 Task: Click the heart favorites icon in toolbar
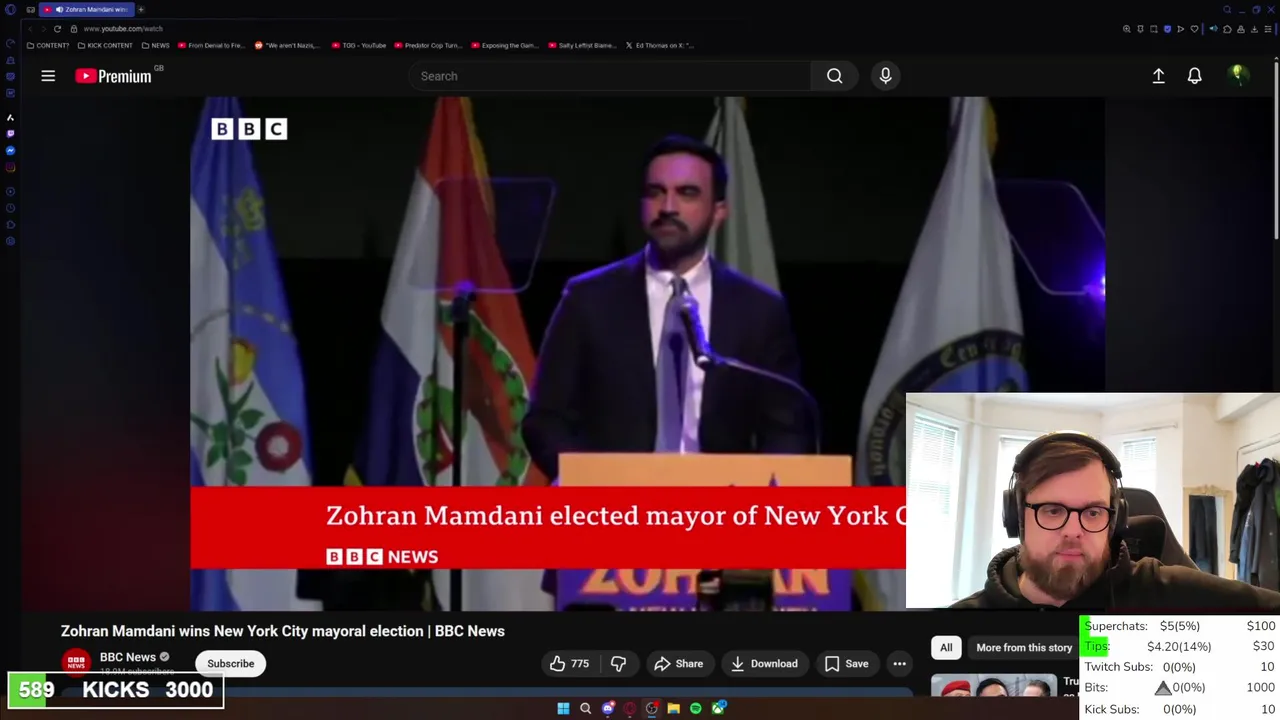[1194, 29]
